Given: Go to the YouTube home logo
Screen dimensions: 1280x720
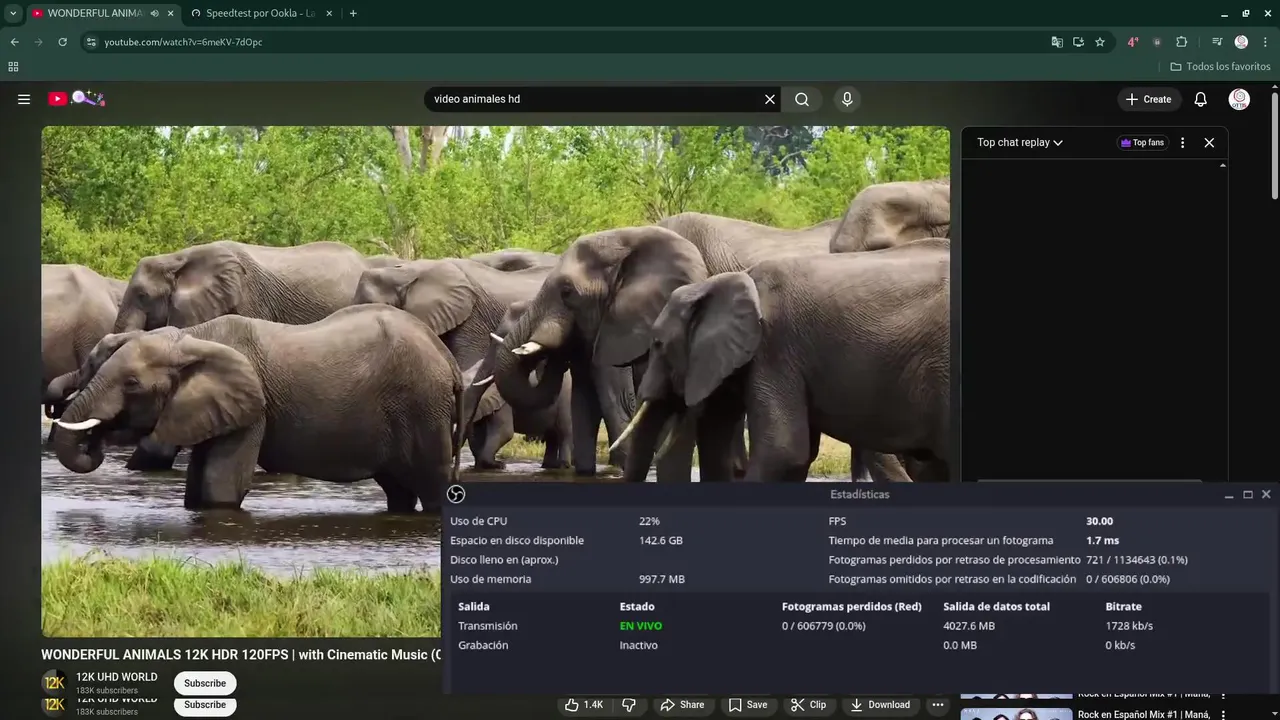Looking at the screenshot, I should (x=76, y=98).
